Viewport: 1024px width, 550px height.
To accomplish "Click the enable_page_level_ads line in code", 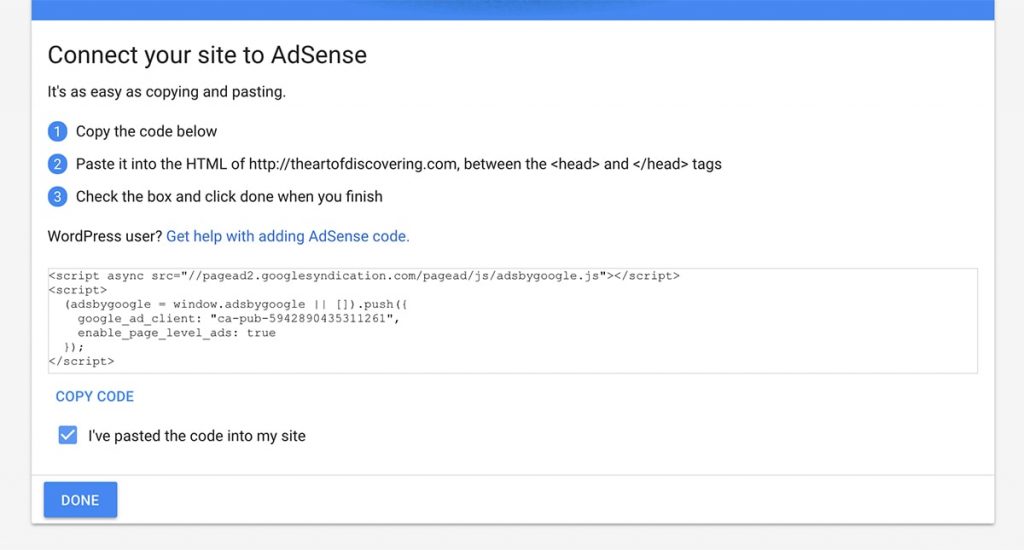I will [176, 333].
